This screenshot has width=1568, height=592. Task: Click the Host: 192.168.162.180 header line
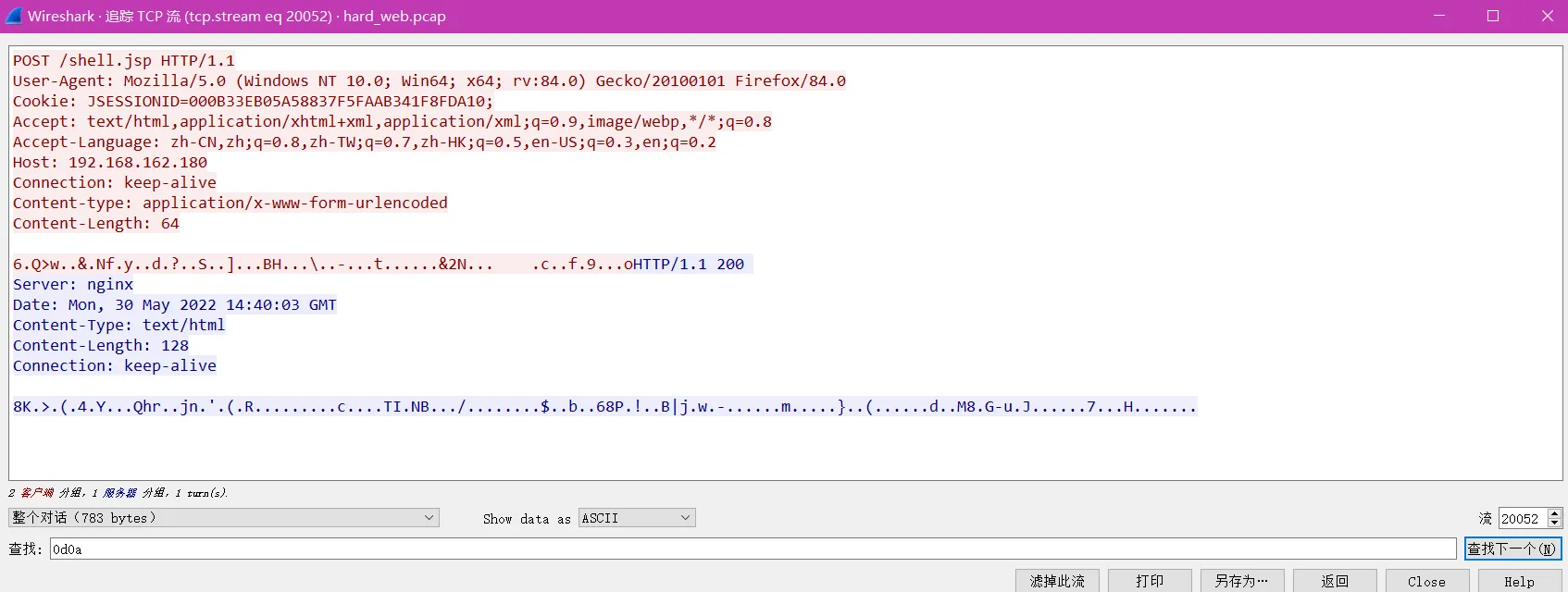point(110,163)
